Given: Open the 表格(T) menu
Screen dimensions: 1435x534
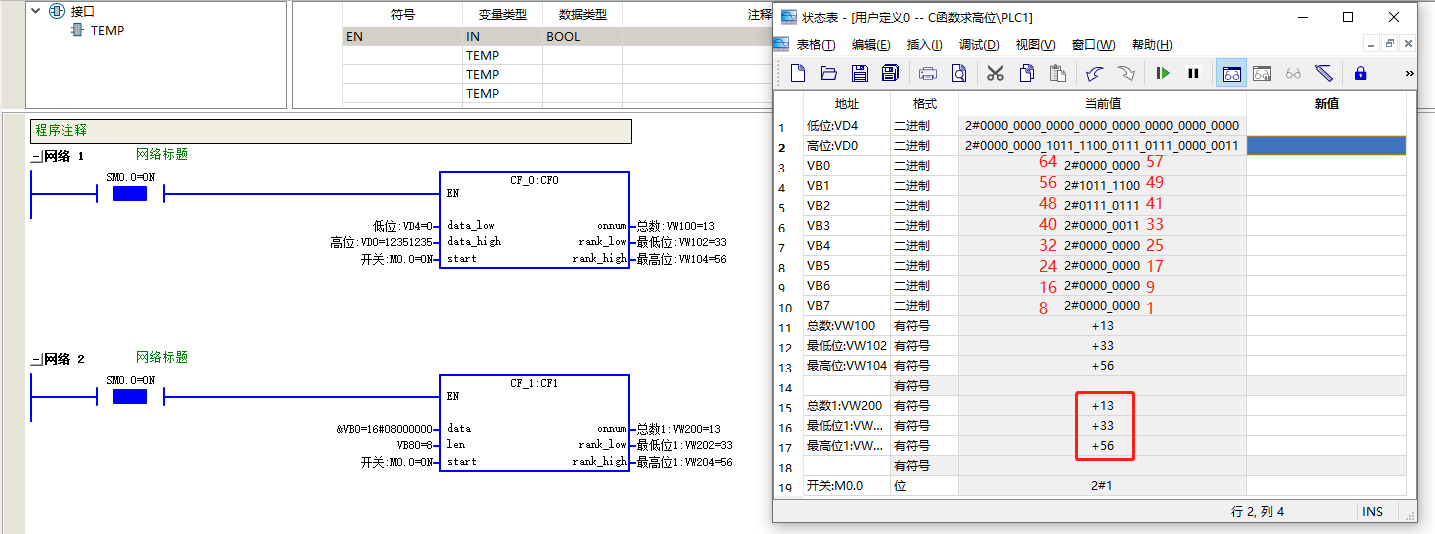Looking at the screenshot, I should click(x=816, y=45).
